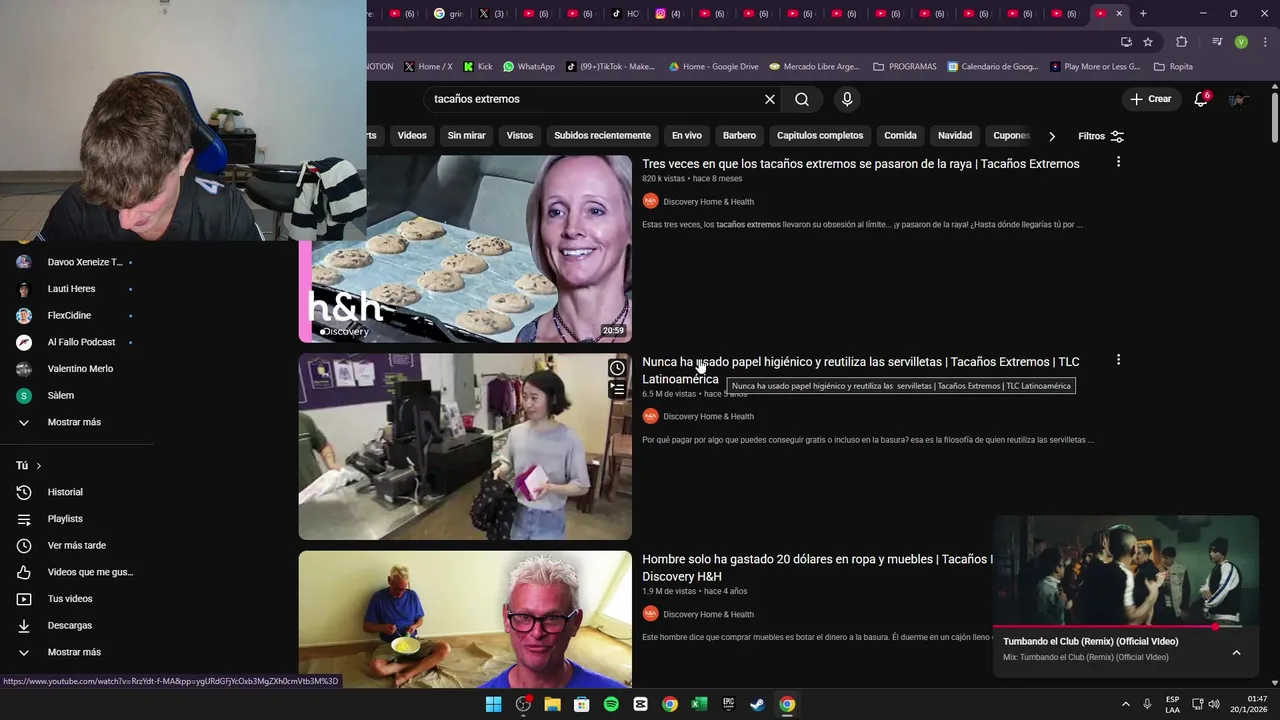1280x720 pixels.
Task: Add Nunca ha usado video to queue
Action: [x=617, y=389]
